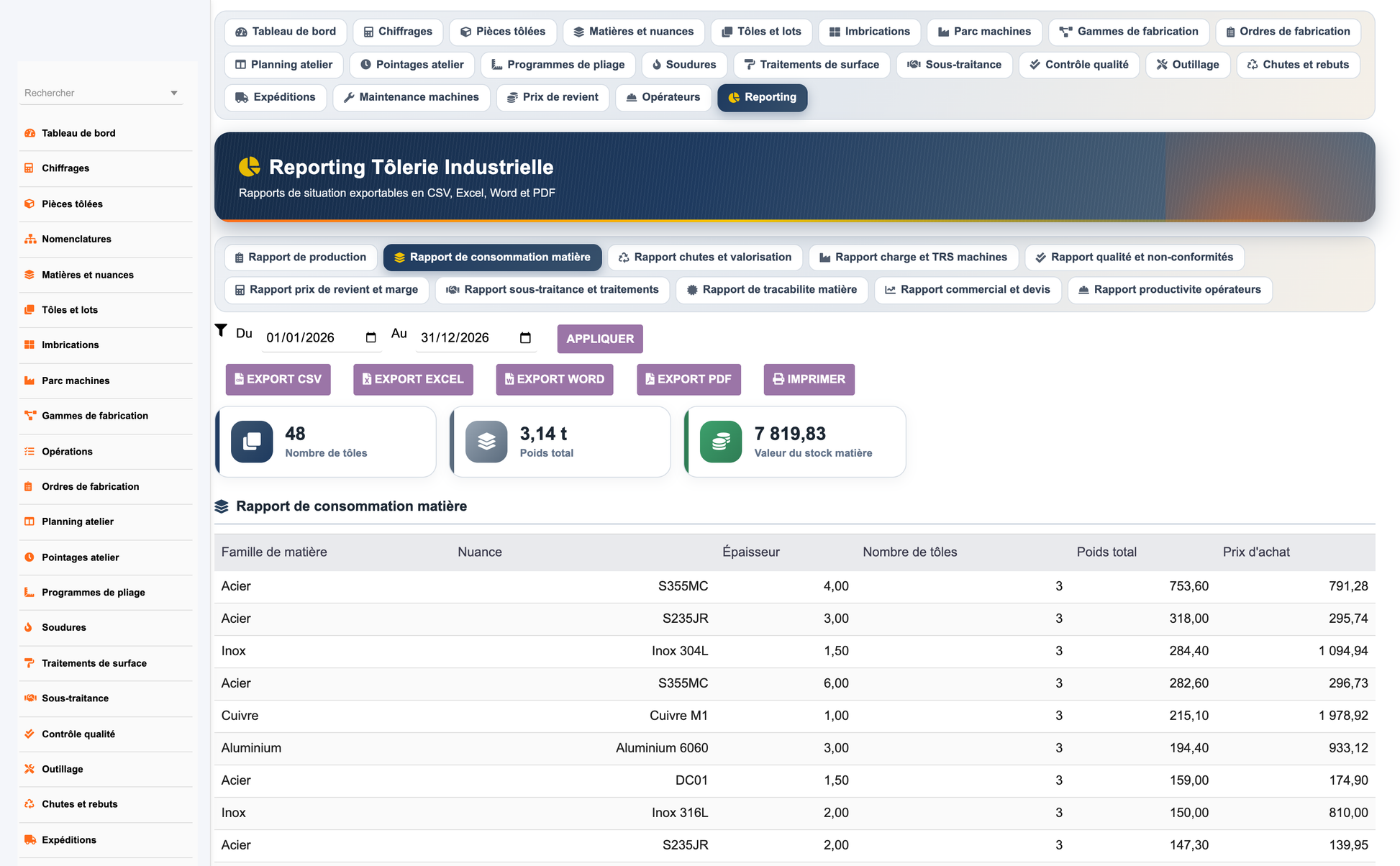Click the Programmes de pliage icon in sidebar

point(29,593)
